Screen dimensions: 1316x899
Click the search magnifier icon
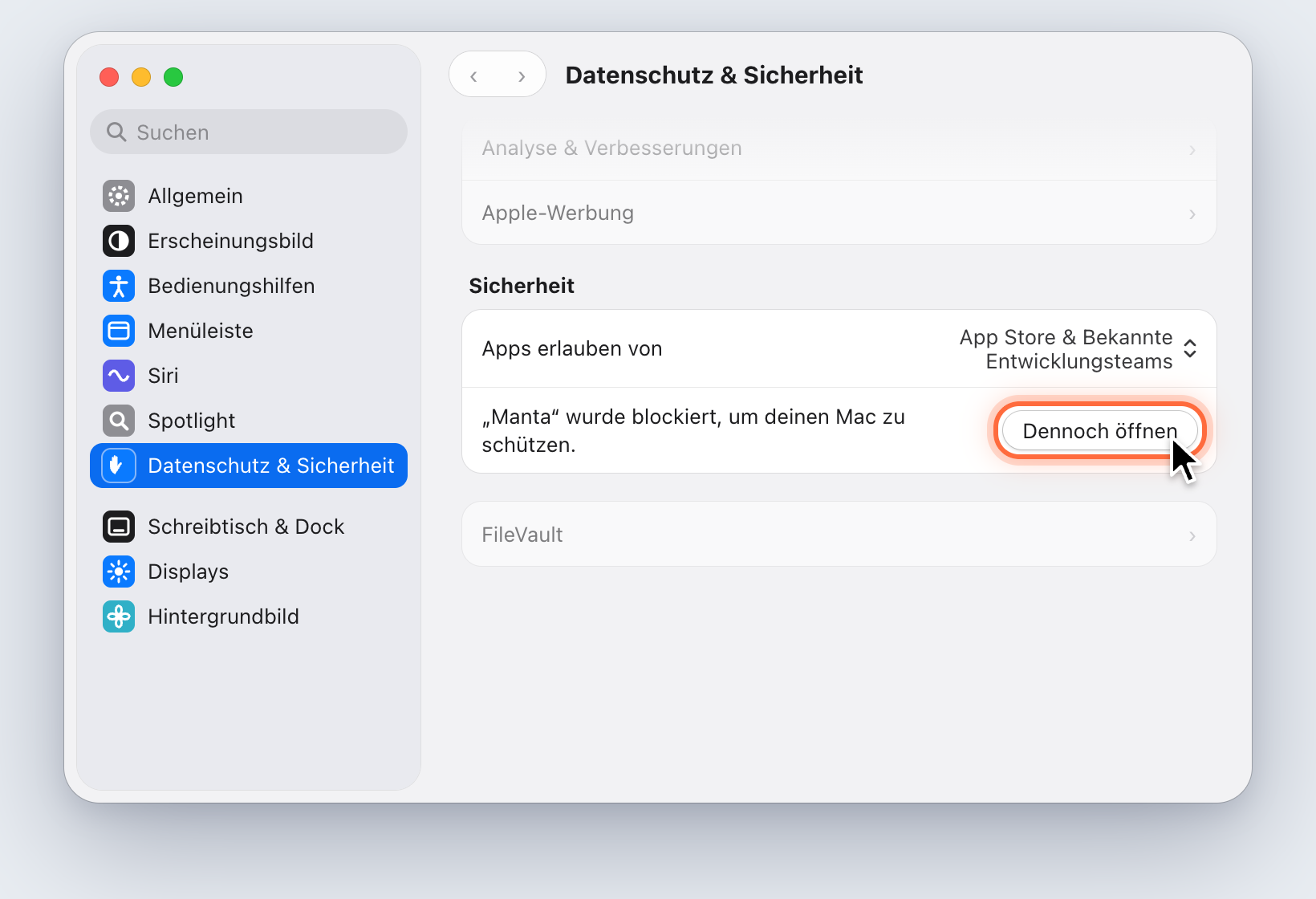pyautogui.click(x=116, y=132)
